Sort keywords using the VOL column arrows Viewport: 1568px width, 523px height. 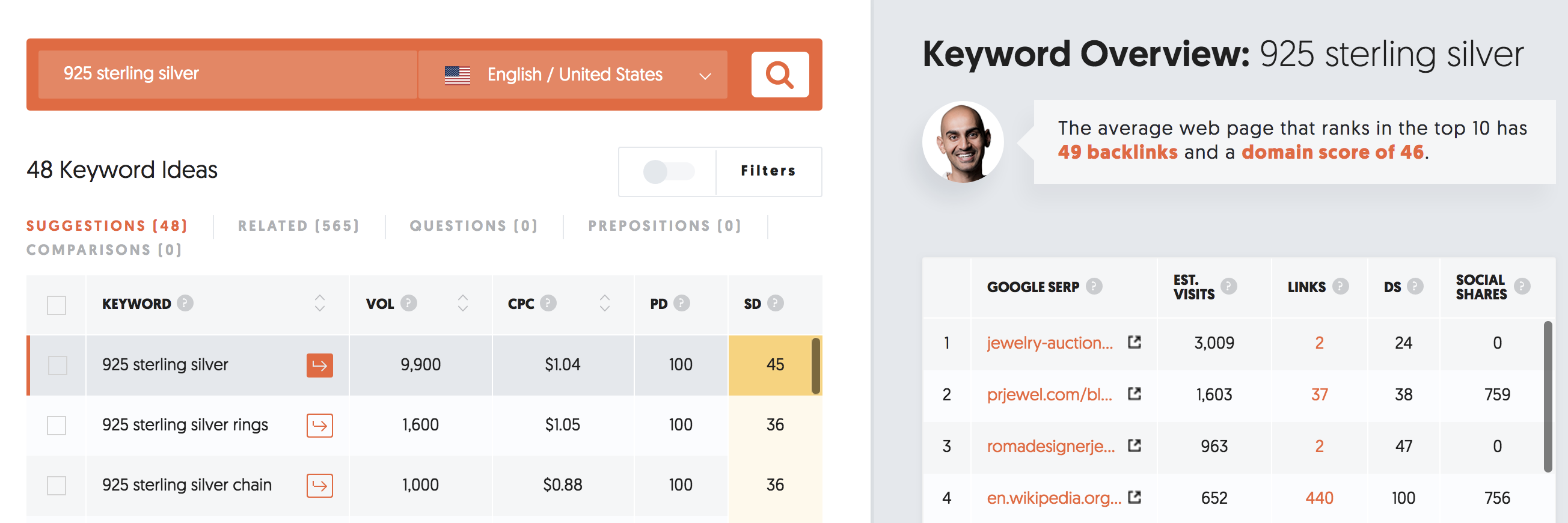point(462,302)
